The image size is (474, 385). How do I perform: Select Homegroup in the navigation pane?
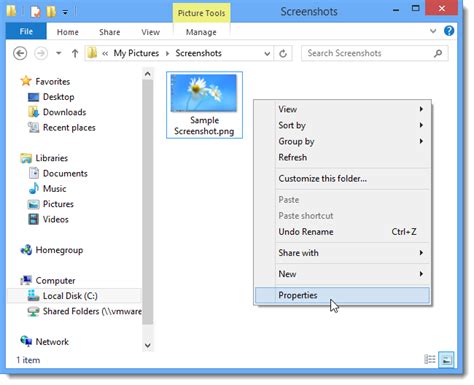point(59,250)
